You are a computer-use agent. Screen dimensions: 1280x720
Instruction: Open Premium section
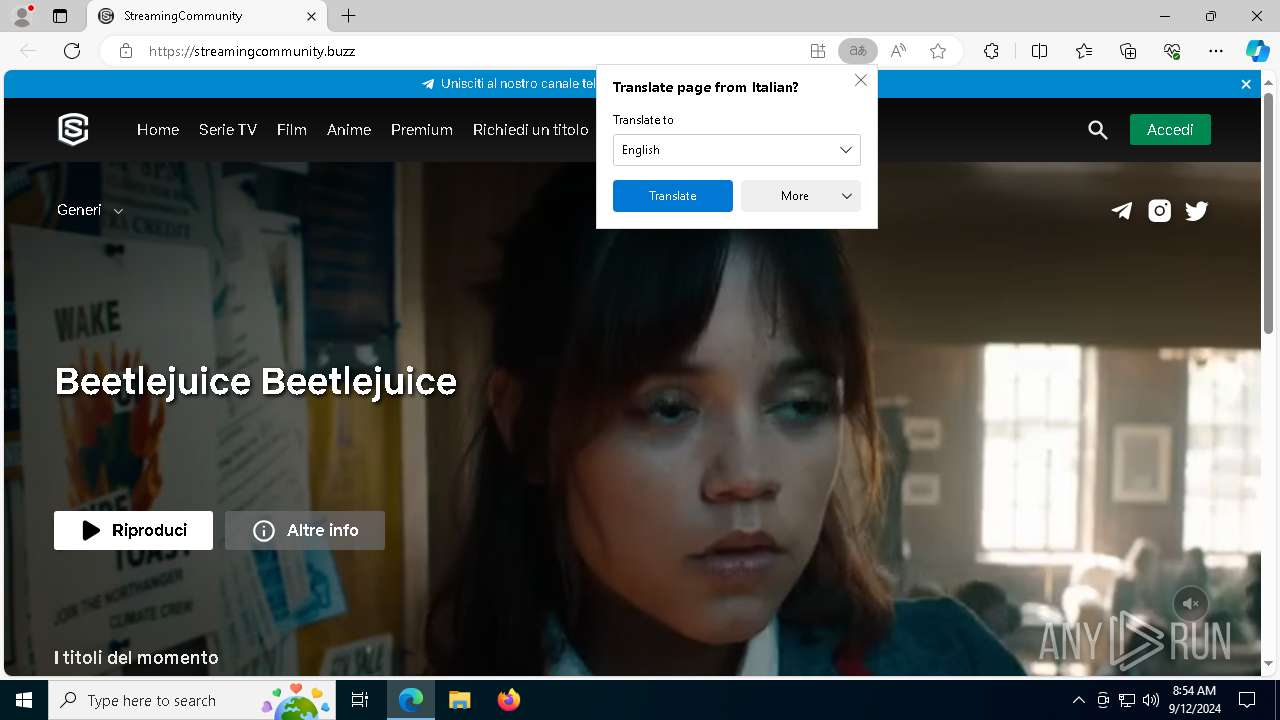pyautogui.click(x=422, y=130)
